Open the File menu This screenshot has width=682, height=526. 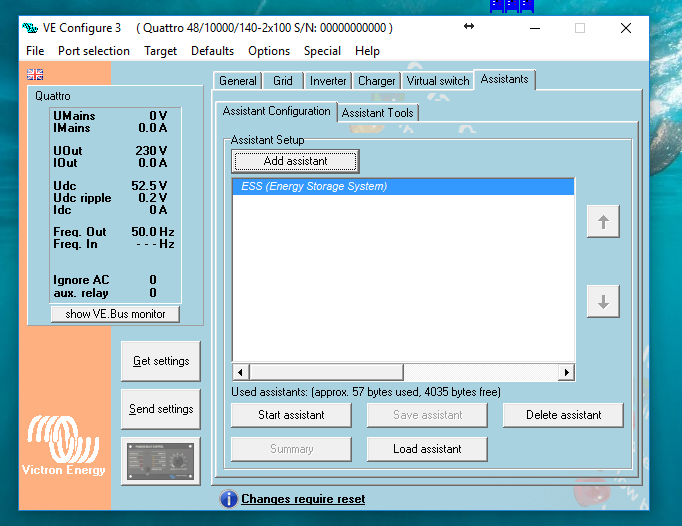point(35,51)
